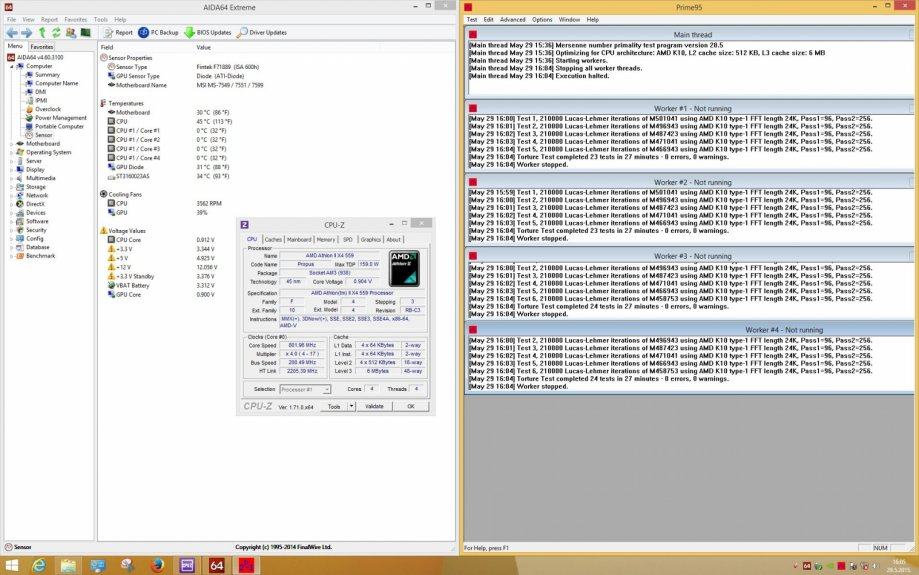Expand the Storage tree node

[11, 187]
